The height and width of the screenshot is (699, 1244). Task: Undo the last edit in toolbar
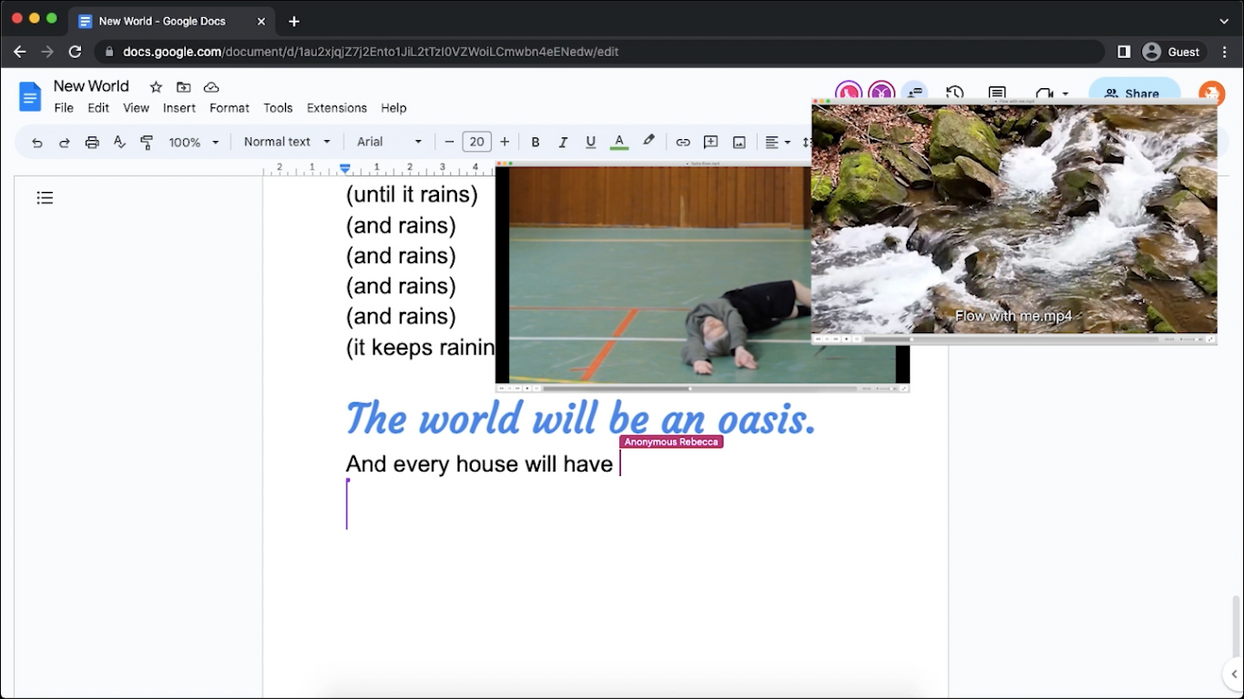point(37,142)
